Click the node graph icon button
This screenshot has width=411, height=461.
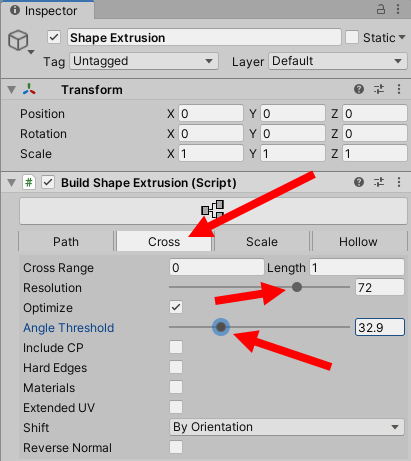[213, 211]
